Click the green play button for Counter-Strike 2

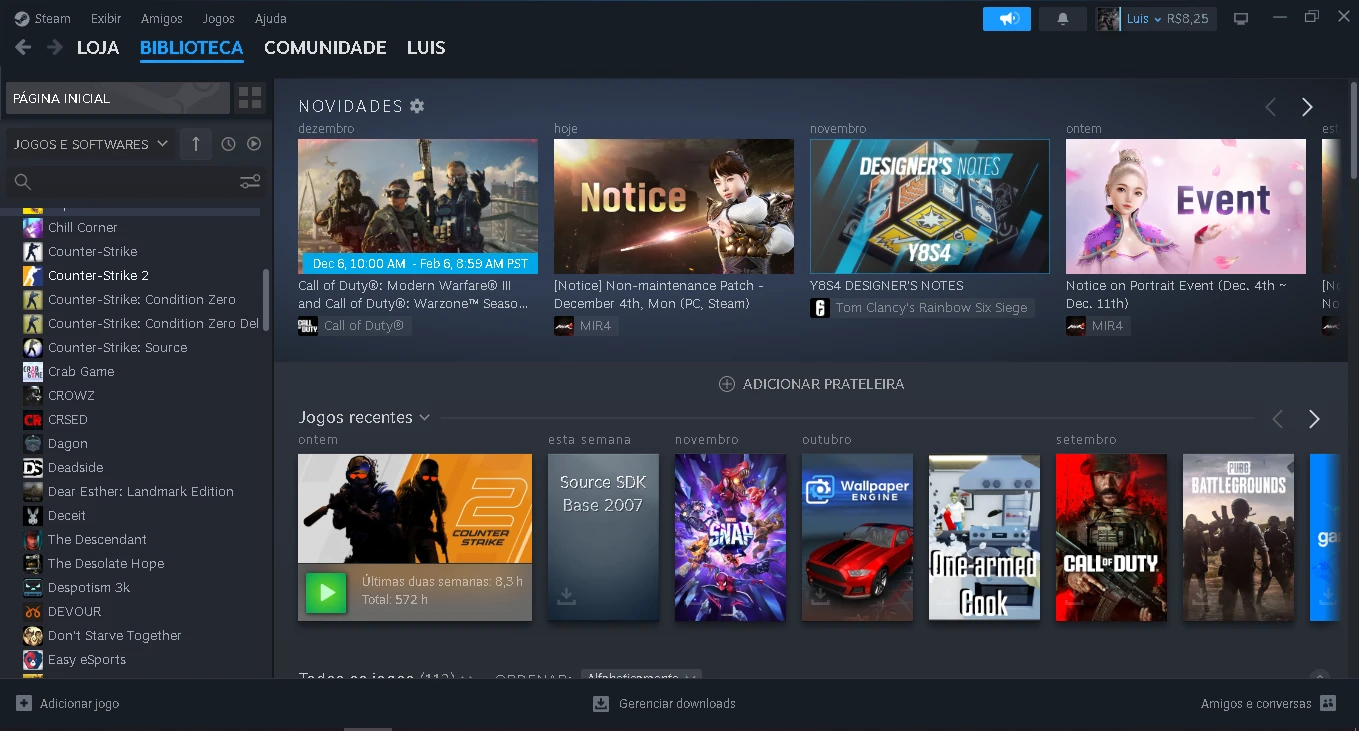click(x=326, y=593)
